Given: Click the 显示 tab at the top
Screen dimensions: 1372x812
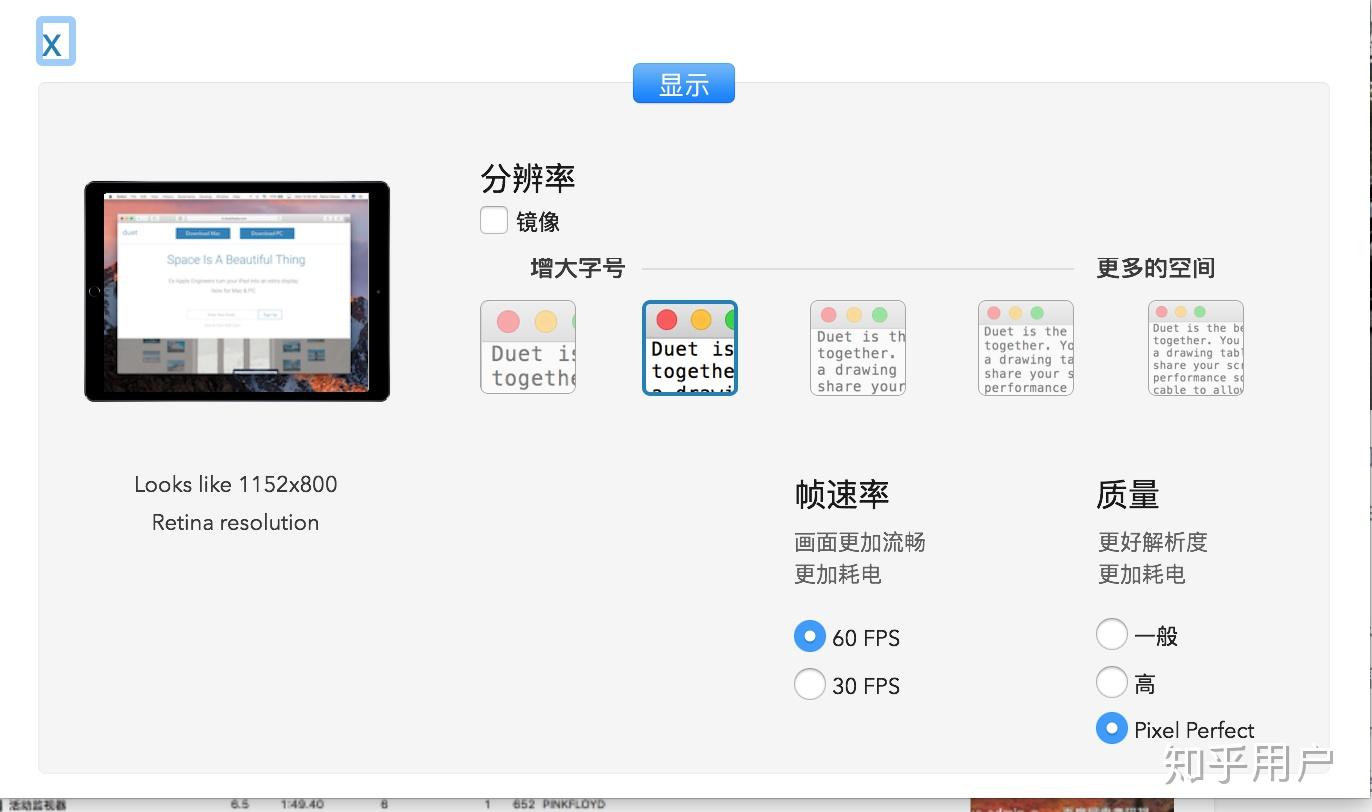Looking at the screenshot, I should (x=684, y=83).
